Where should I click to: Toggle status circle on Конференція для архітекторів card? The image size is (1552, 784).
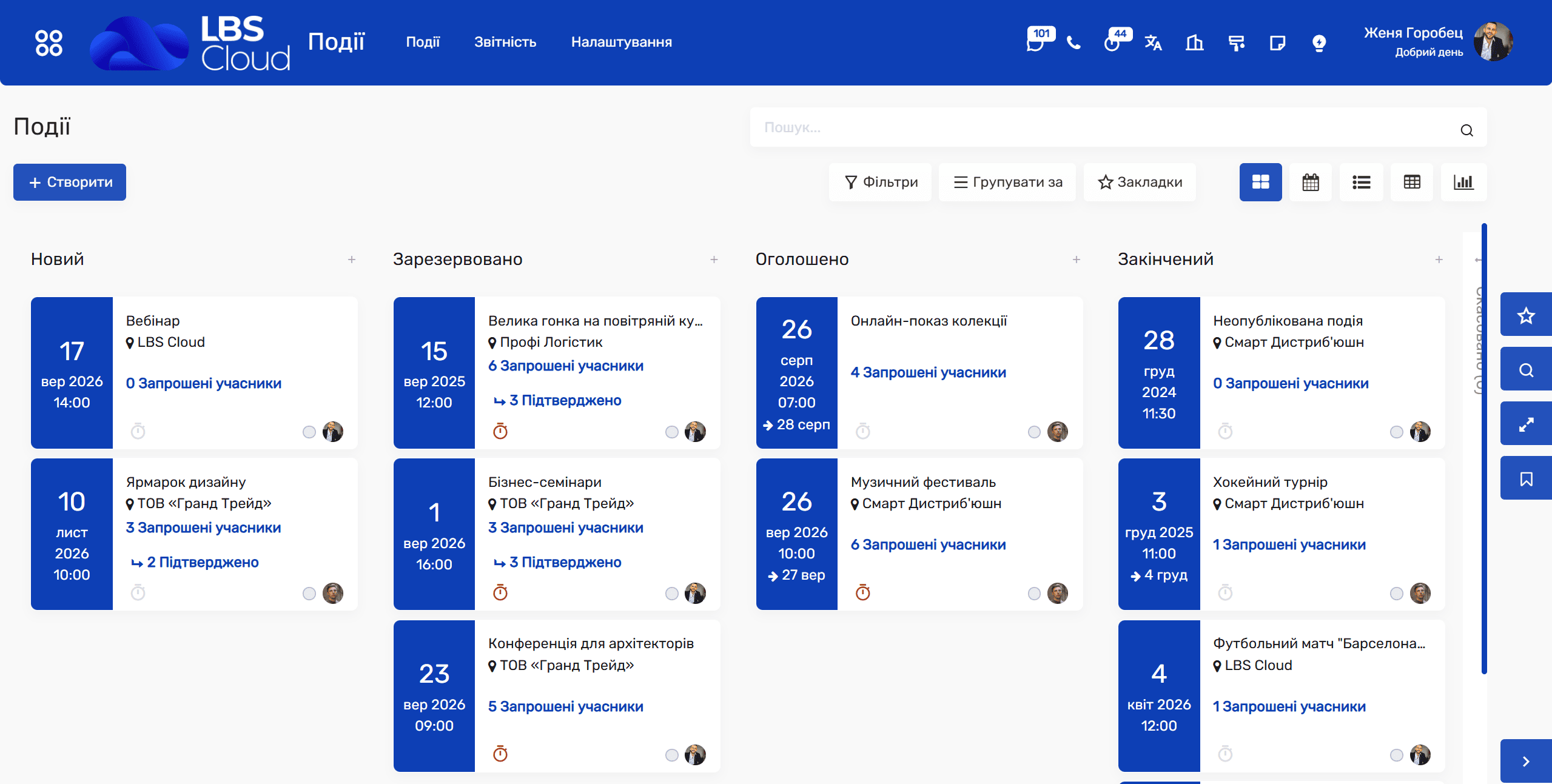coord(671,755)
